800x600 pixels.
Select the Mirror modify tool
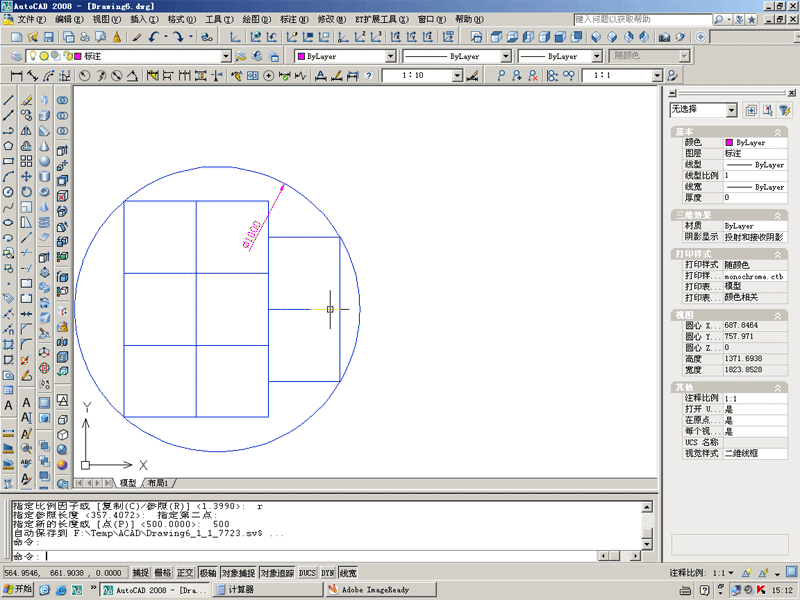tap(27, 131)
